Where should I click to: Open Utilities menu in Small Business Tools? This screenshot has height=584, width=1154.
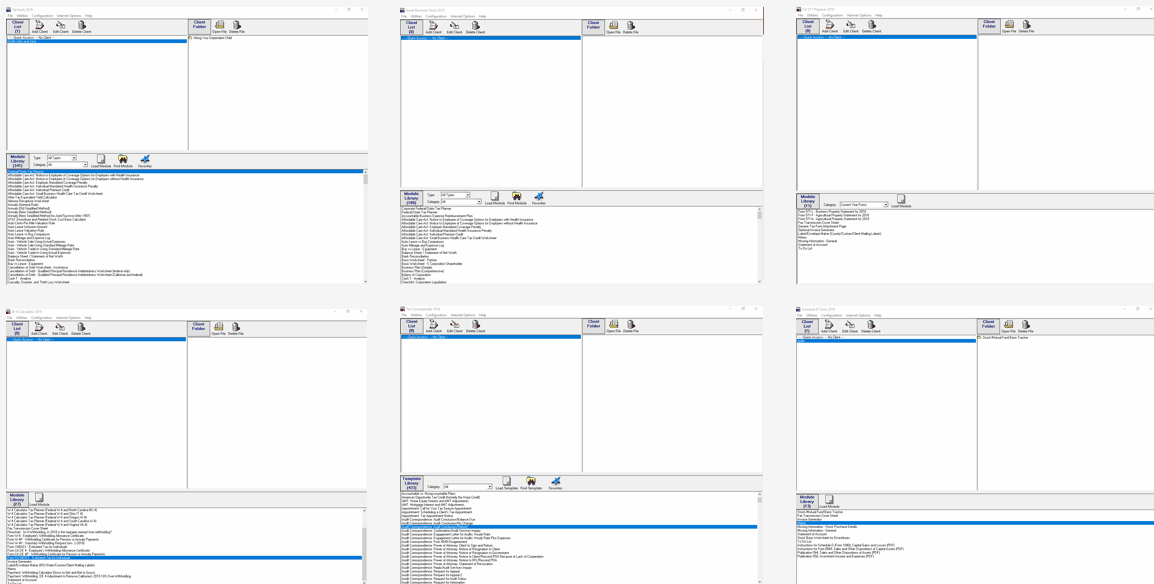417,15
